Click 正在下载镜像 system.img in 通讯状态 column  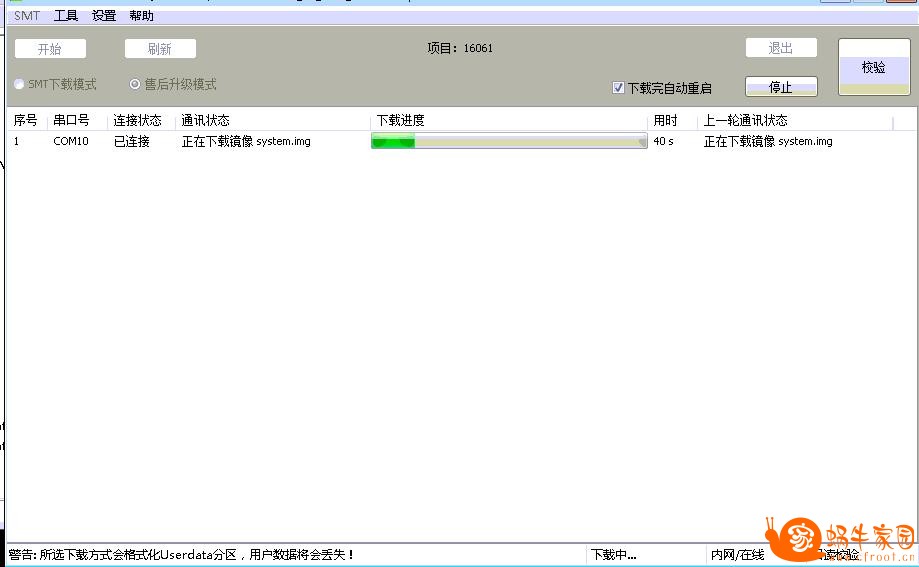[x=246, y=141]
